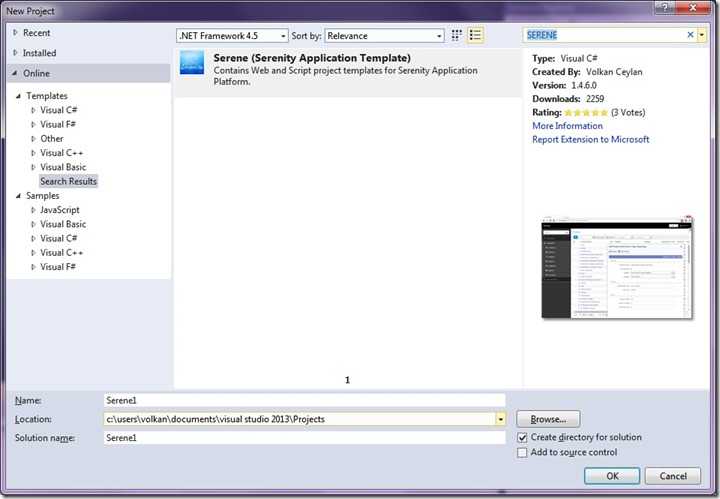Expand Visual C++ under Templates

[33, 153]
